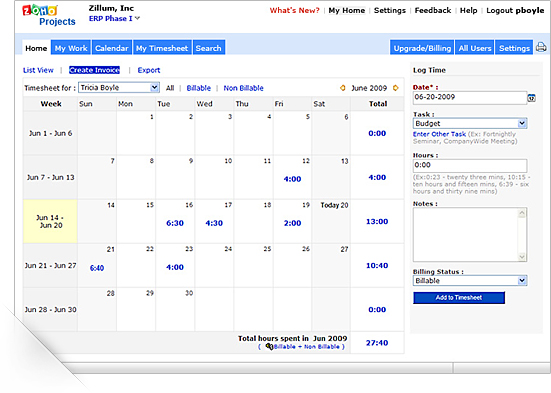Click the Feedback link
Image resolution: width=551 pixels, height=393 pixels.
coord(433,11)
